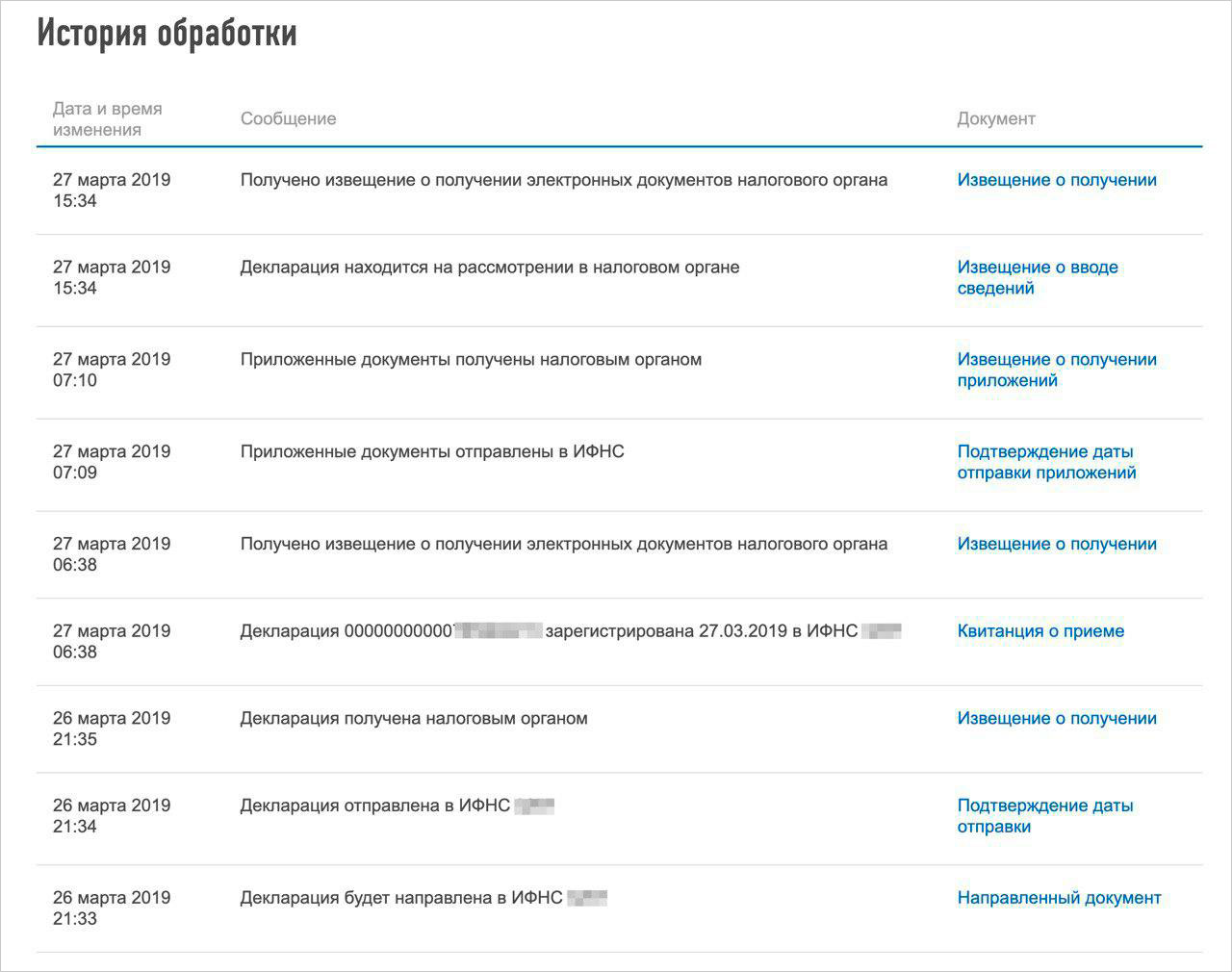
Task: Open the 'Направленный документ' link
Action: 1059,898
